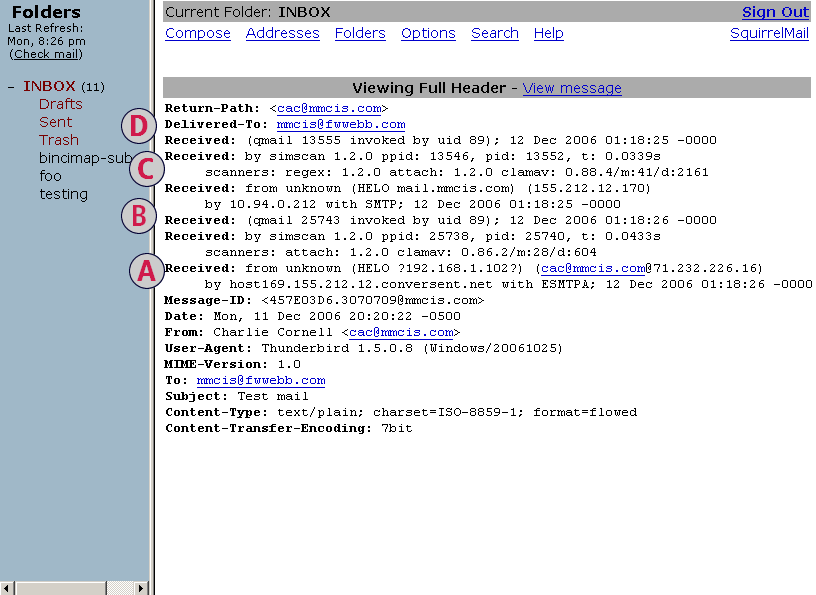
Task: Open the Addresses page
Action: [x=282, y=33]
